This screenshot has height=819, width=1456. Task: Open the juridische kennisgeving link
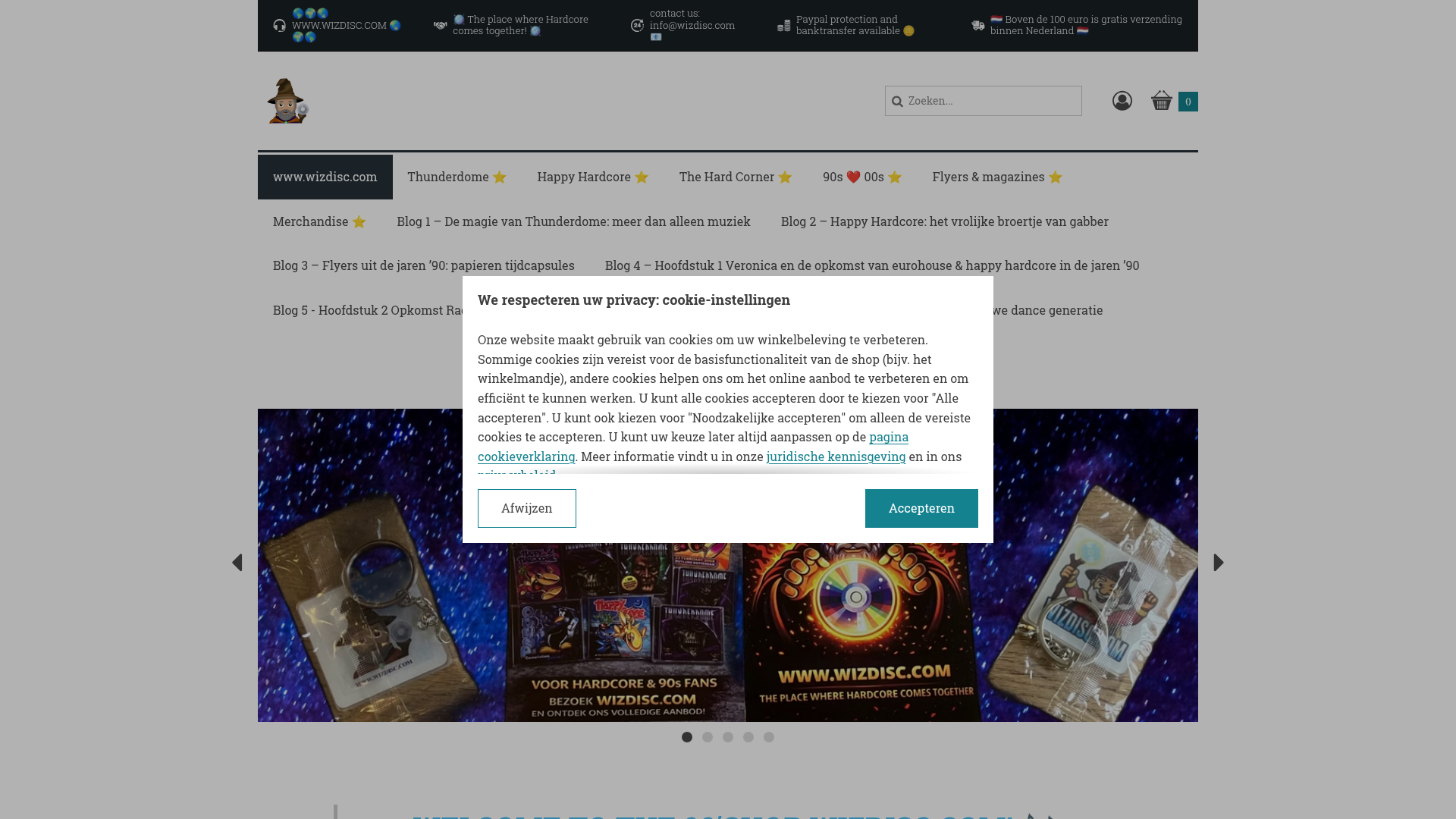(x=836, y=457)
